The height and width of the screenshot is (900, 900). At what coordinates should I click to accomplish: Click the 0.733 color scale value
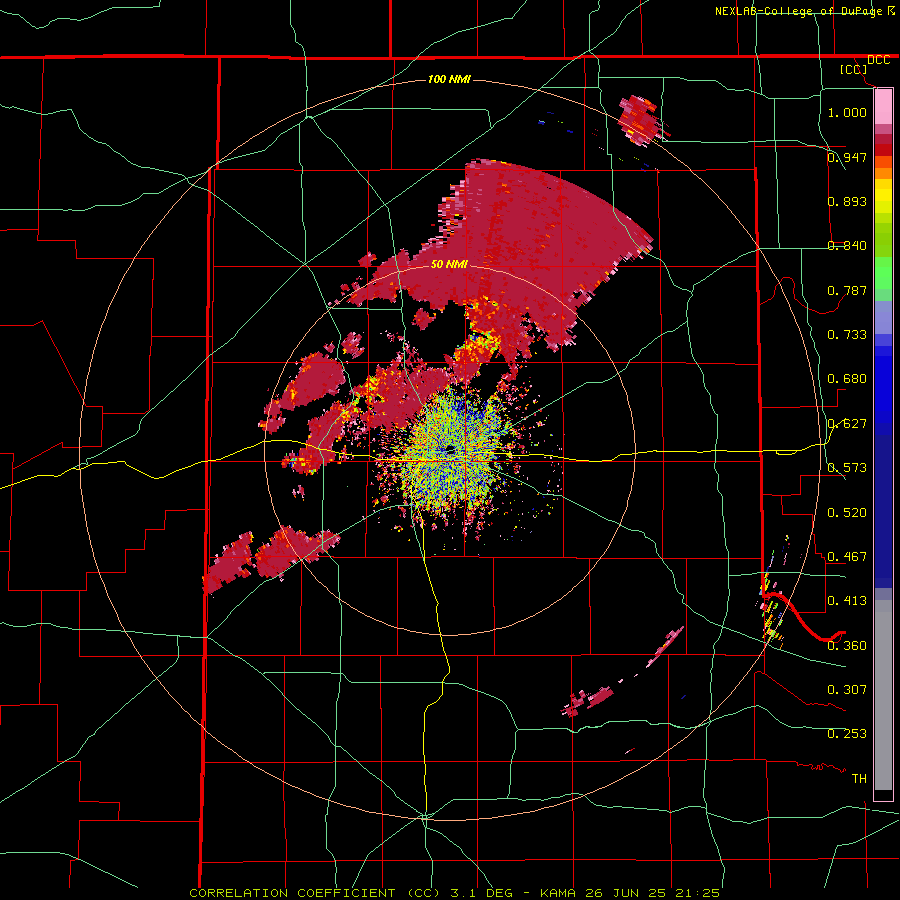(847, 334)
